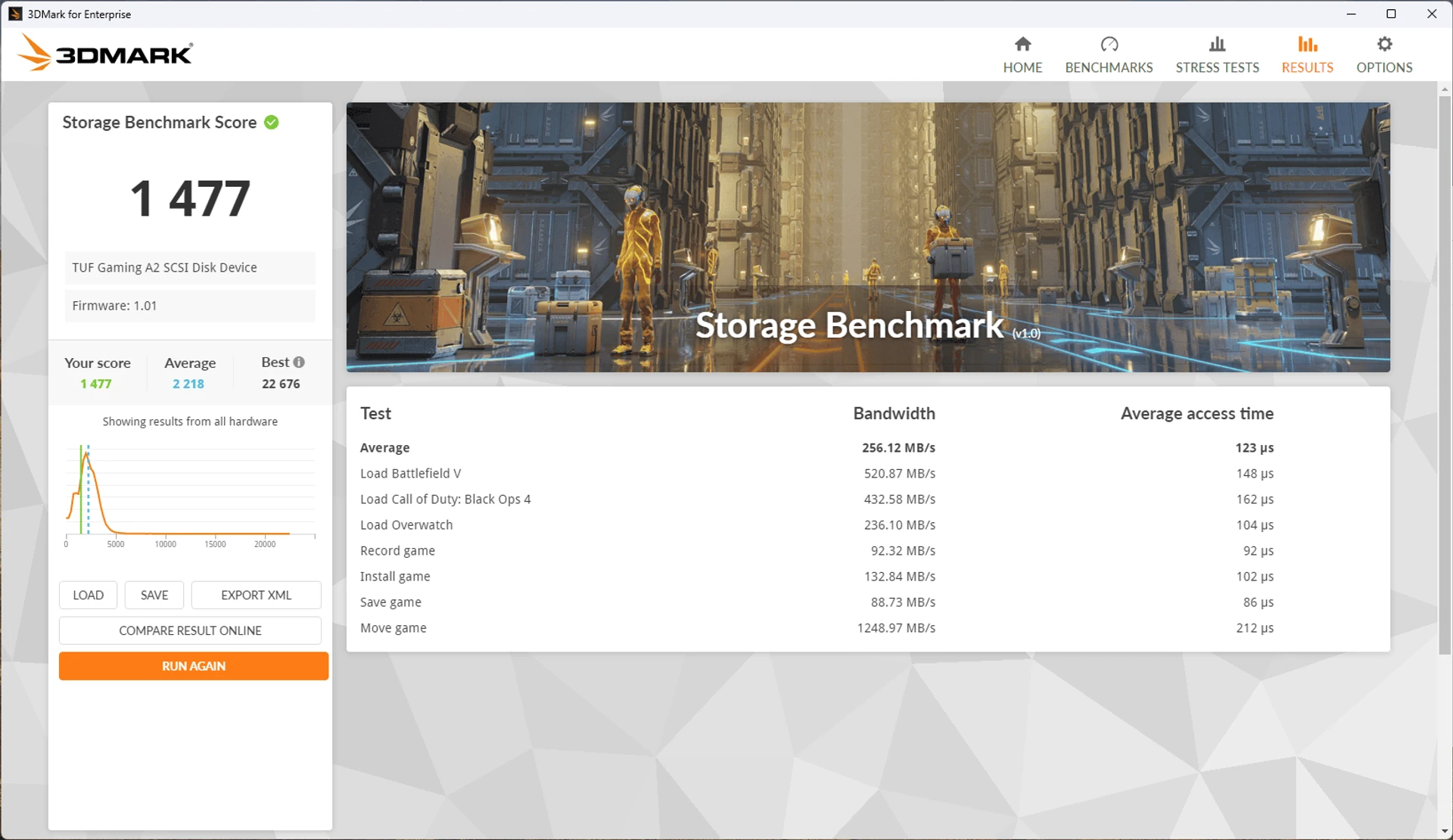Click the vertical scrollbar thumb
The height and width of the screenshot is (840, 1453).
(1445, 375)
